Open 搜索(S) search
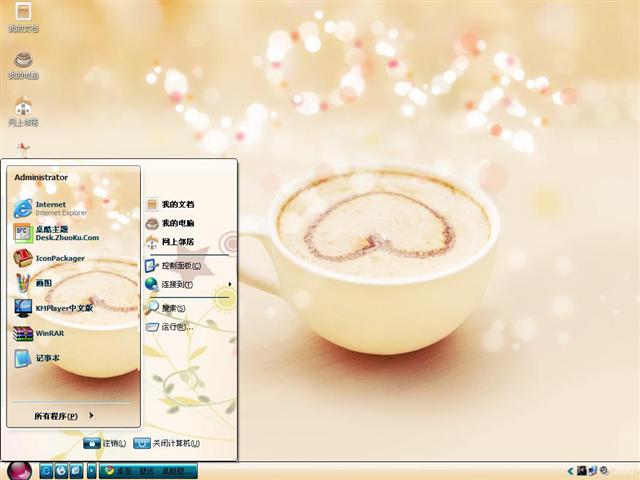The height and width of the screenshot is (480, 640). pyautogui.click(x=167, y=308)
